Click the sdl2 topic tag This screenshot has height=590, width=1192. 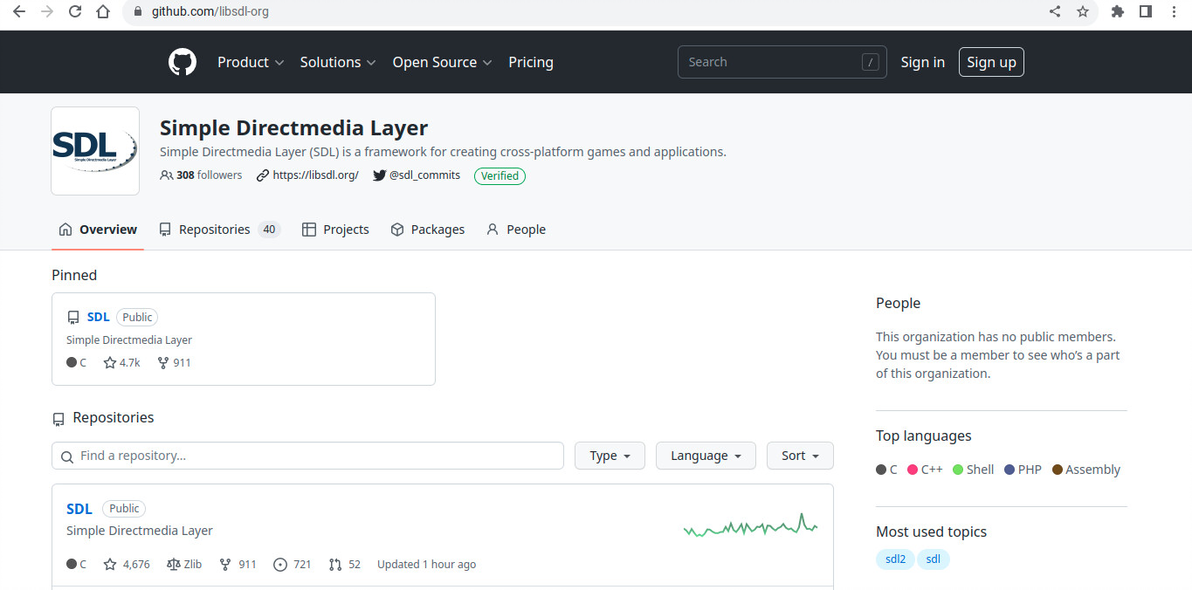[x=895, y=559]
